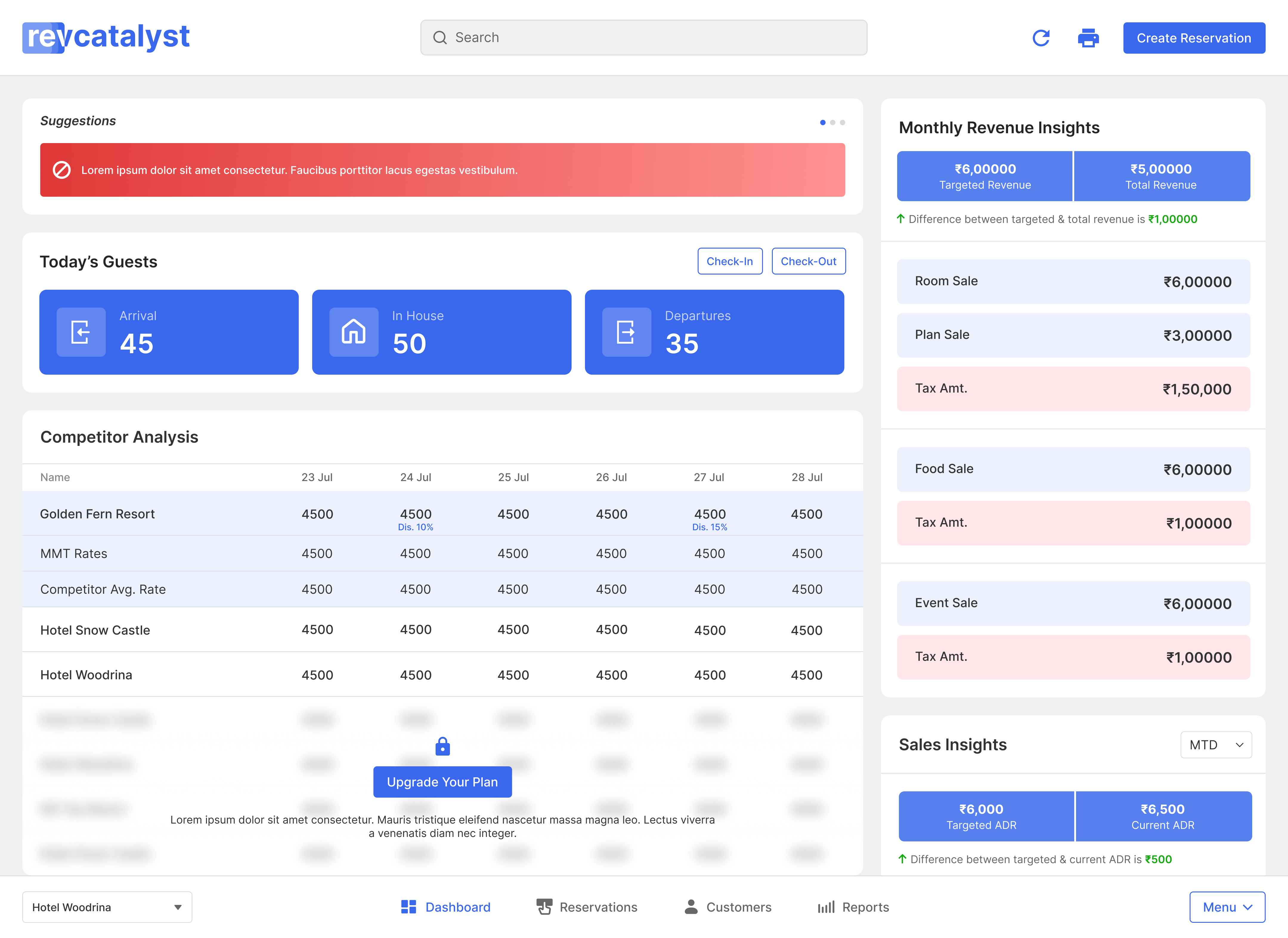
Task: Open the Hotel Woodrina property selector
Action: point(107,907)
